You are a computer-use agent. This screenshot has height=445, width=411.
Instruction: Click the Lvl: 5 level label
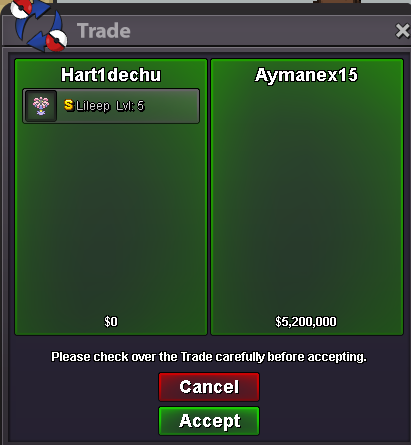tap(130, 106)
